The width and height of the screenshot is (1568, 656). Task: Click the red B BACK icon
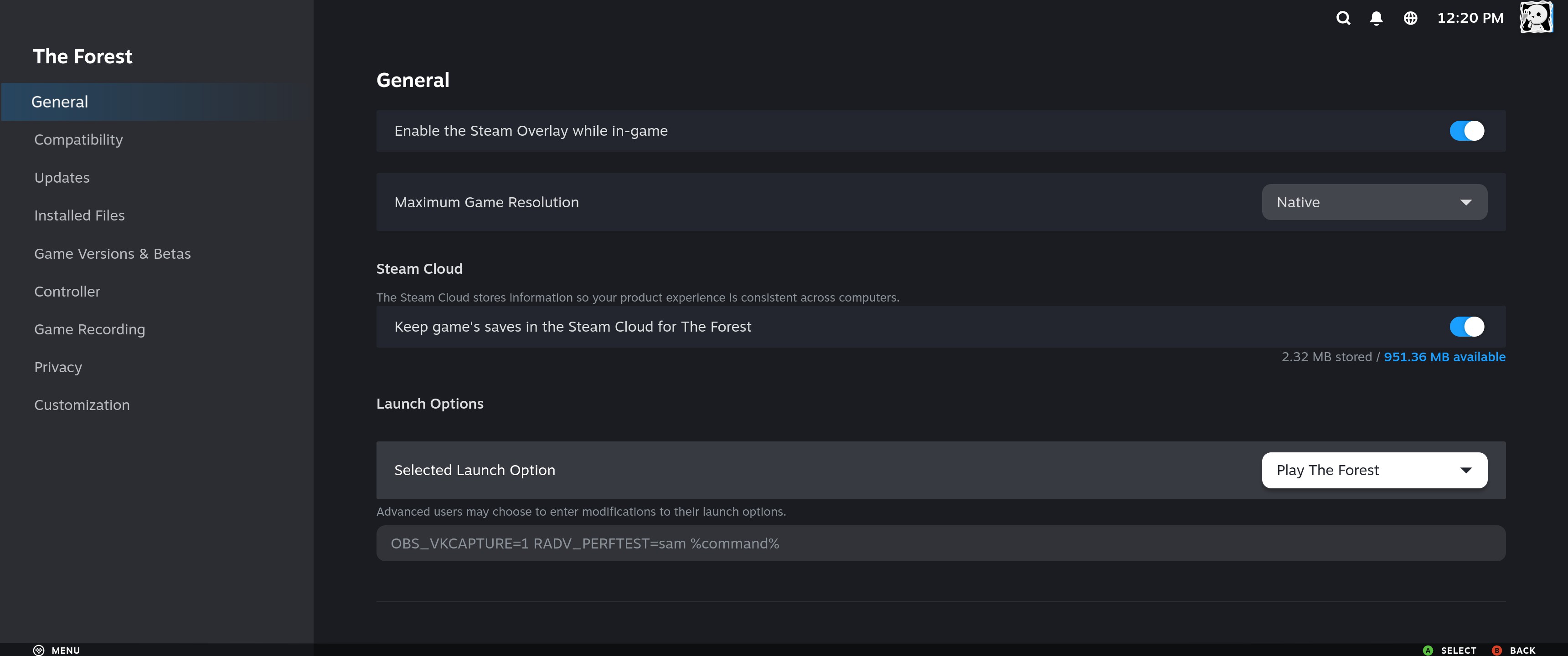tap(1497, 650)
